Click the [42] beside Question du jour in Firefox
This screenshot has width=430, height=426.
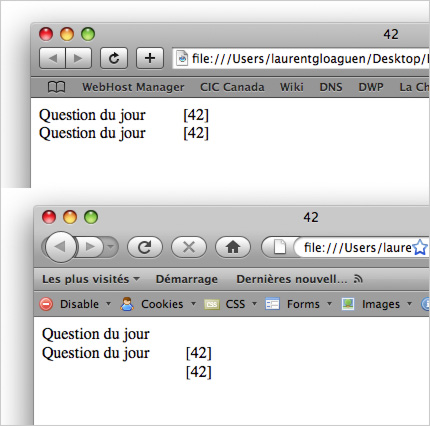[199, 353]
